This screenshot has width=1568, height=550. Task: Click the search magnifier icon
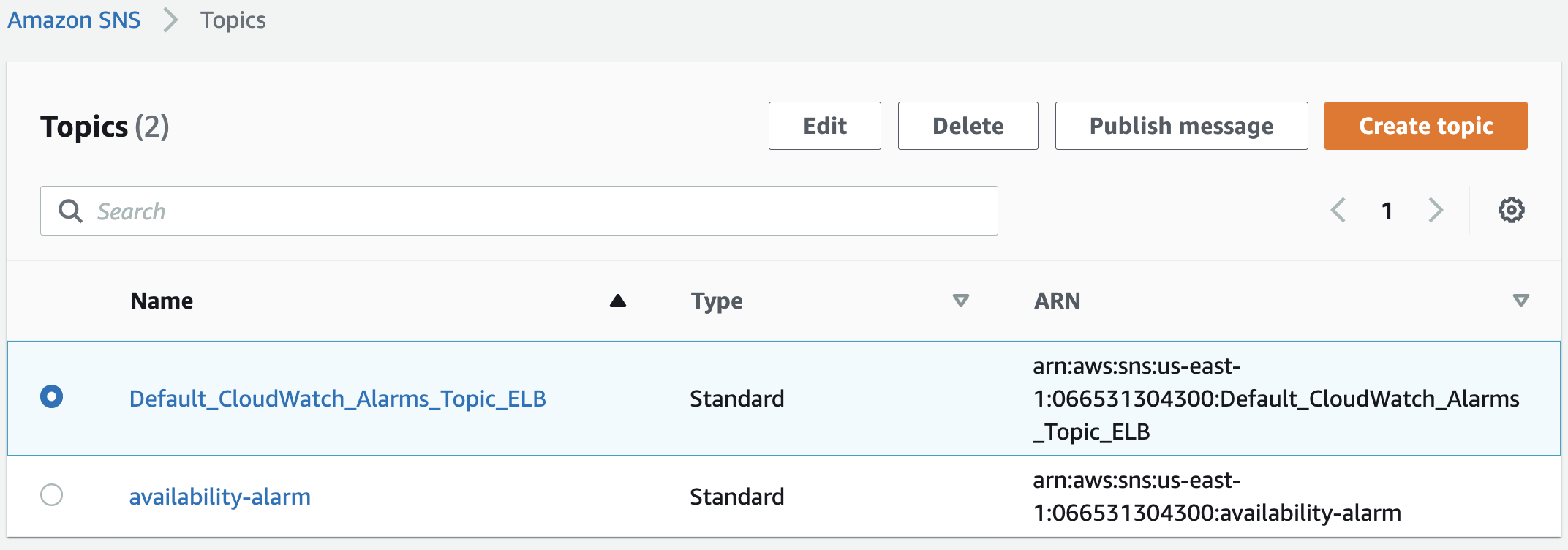tap(70, 211)
